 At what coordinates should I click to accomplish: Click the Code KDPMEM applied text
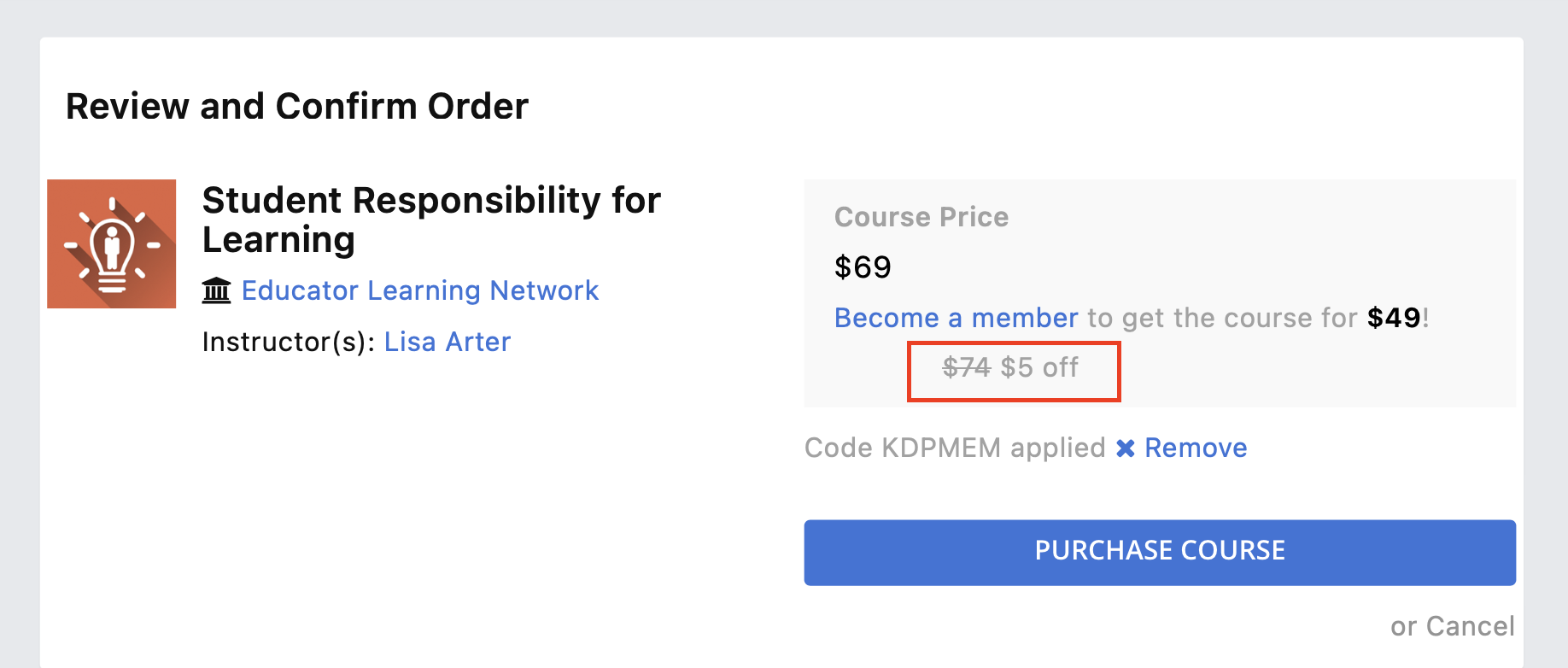tap(955, 448)
